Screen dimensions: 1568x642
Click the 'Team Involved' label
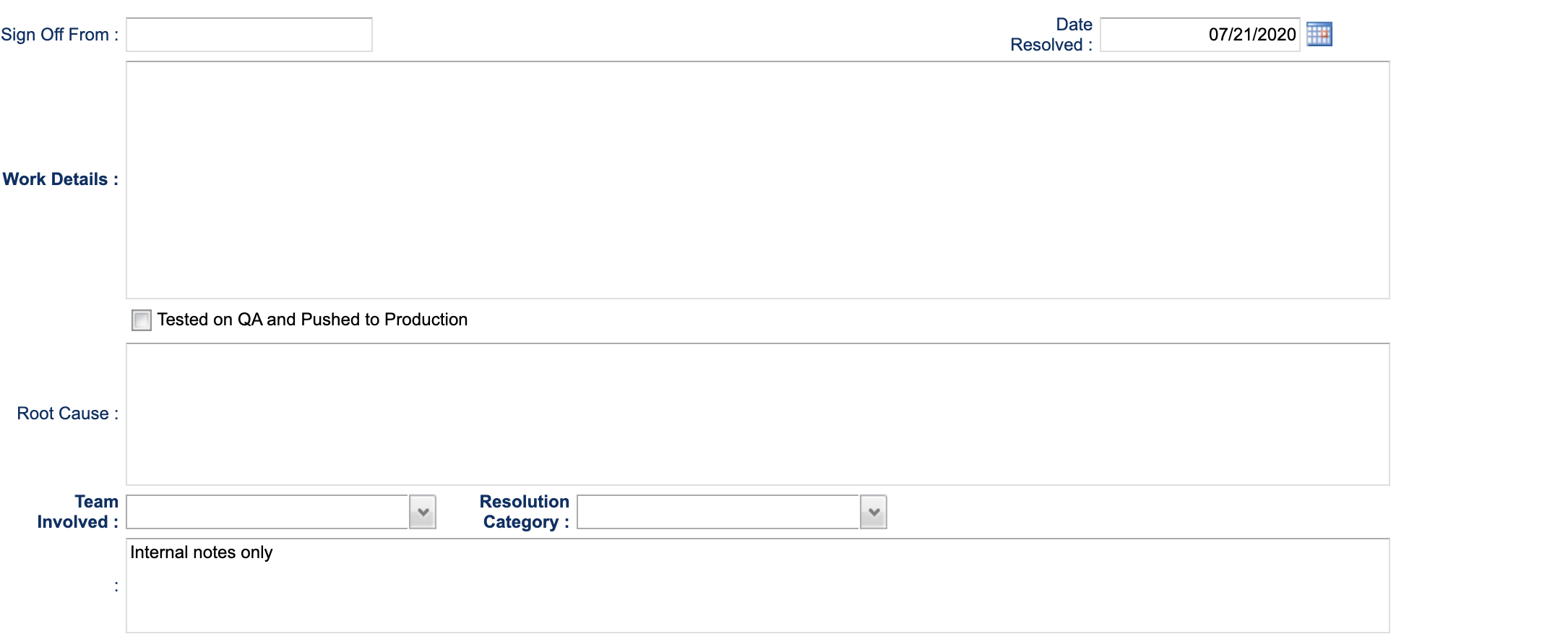coord(78,512)
